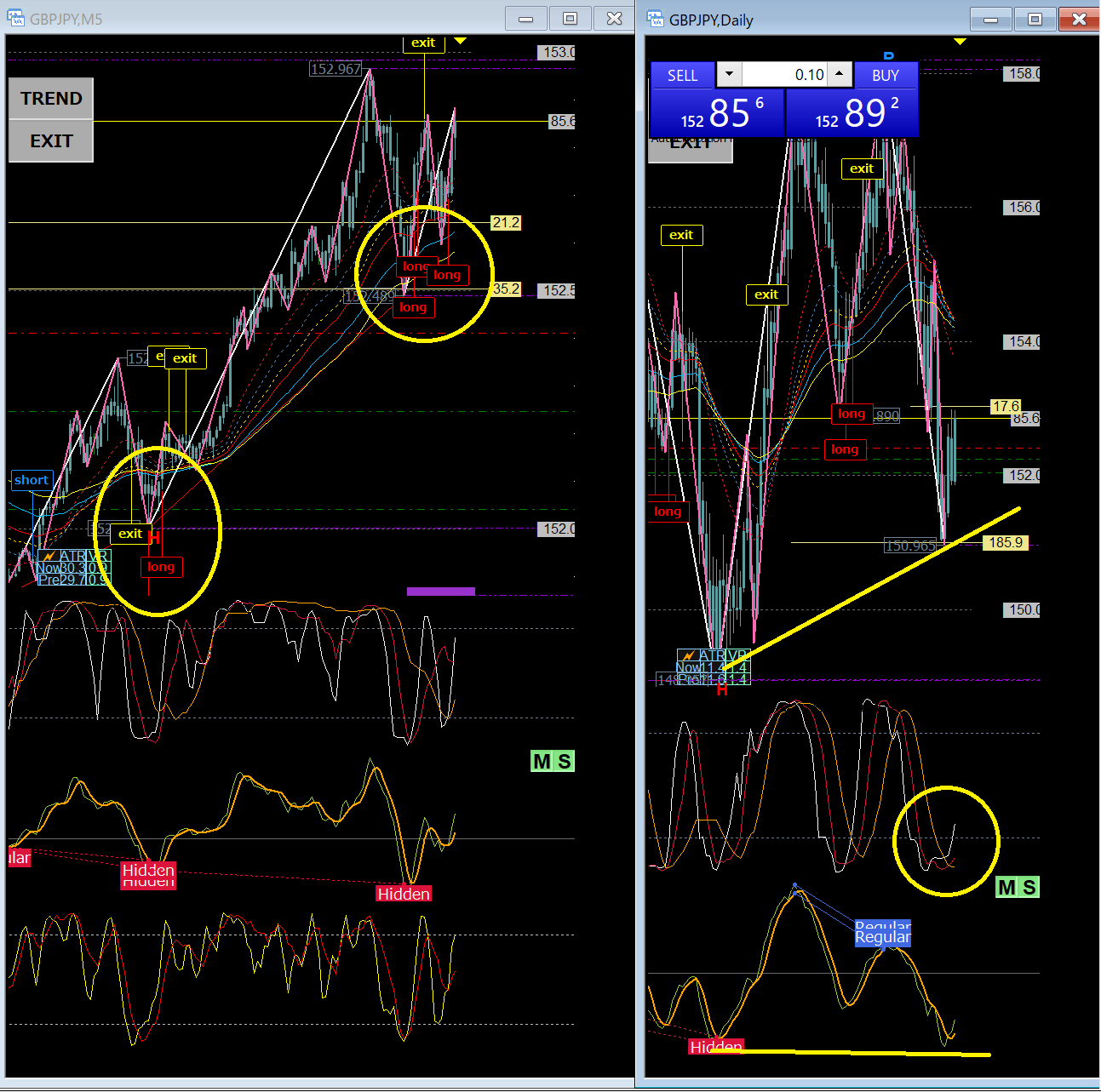The height and width of the screenshot is (1092, 1101).
Task: Select the M indicator box in M5 chart
Action: click(542, 761)
